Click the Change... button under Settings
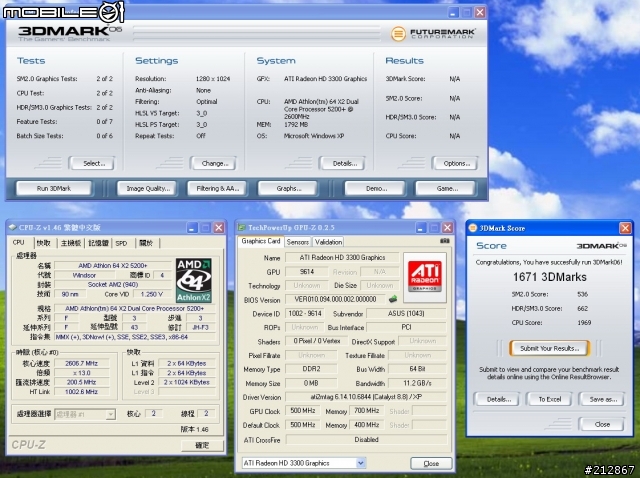 (215, 163)
